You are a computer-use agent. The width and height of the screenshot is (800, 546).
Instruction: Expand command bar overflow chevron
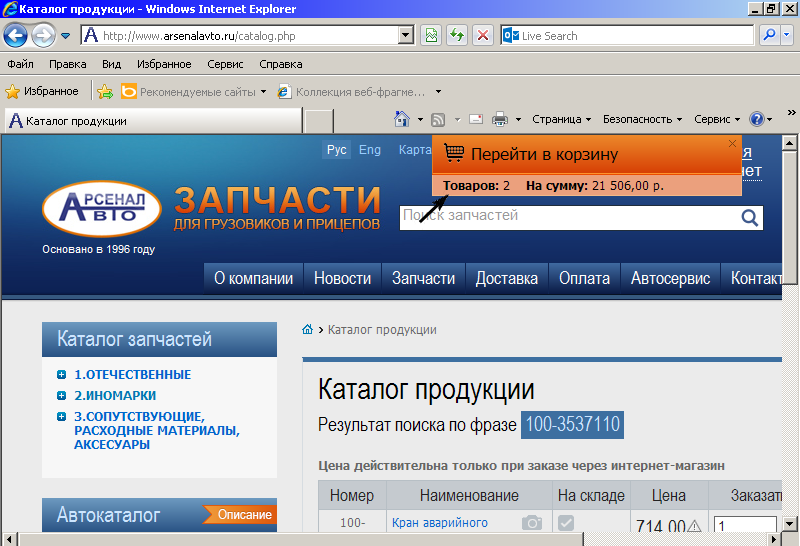(791, 112)
